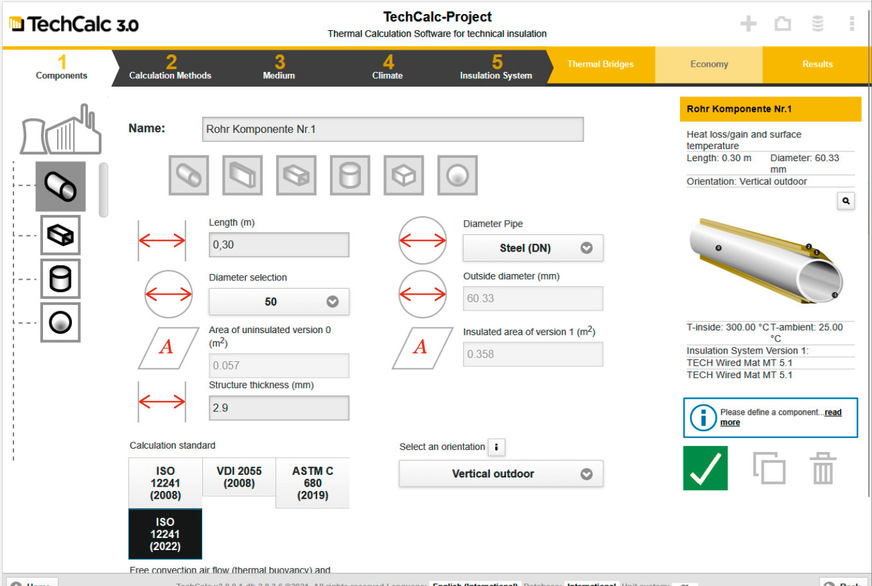This screenshot has height=586, width=872.
Task: Click the uninsulated area field showing 0.057
Action: 279,365
